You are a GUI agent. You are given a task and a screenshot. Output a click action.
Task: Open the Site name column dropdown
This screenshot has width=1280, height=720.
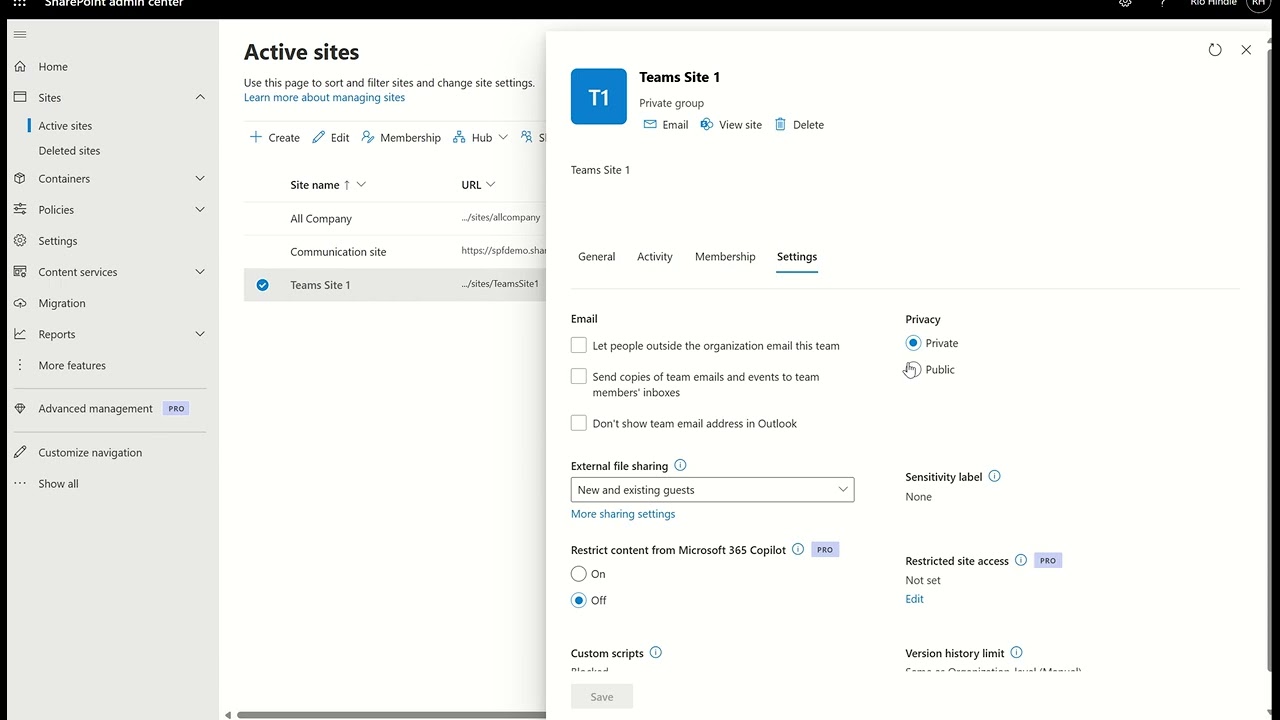(x=361, y=185)
